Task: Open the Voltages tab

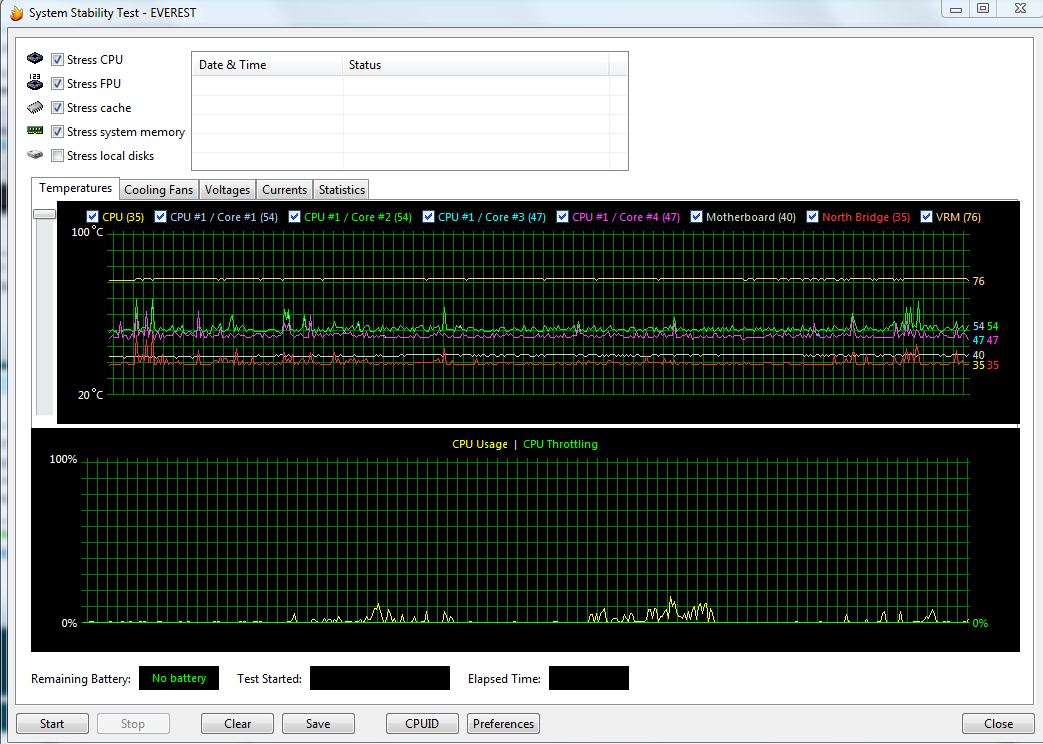Action: pos(227,190)
